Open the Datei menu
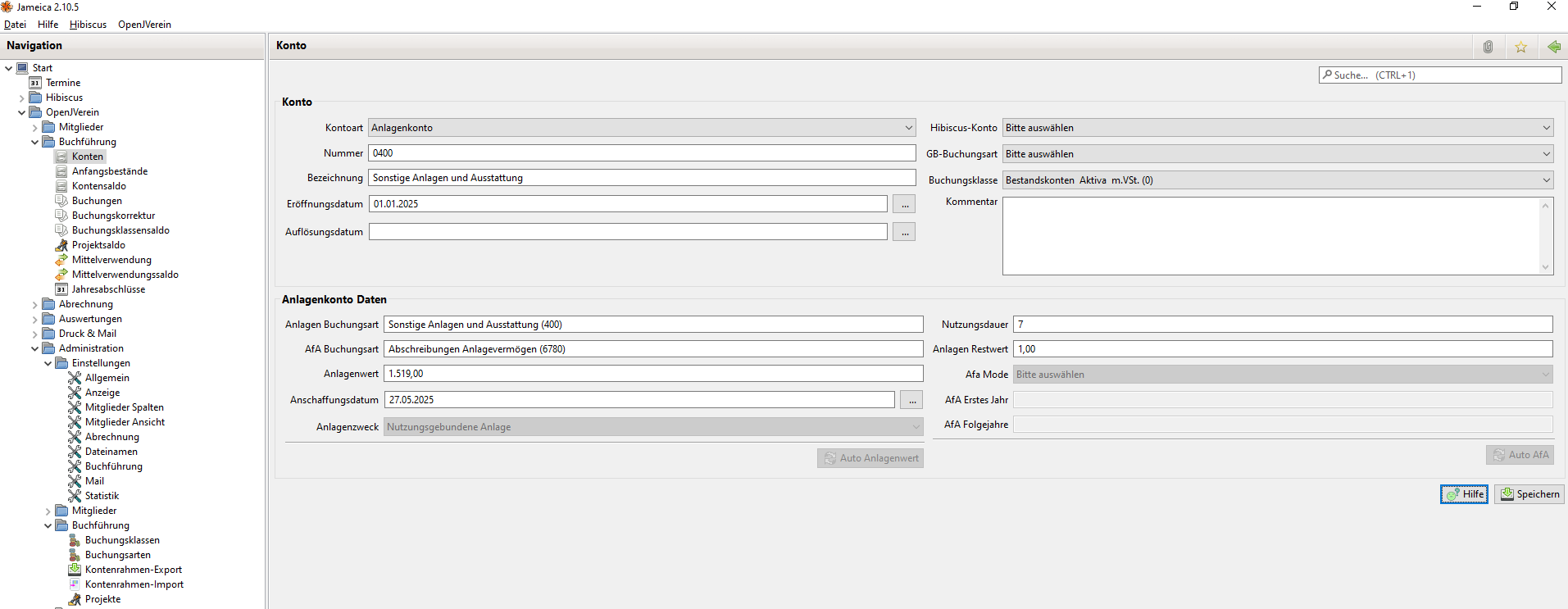This screenshot has width=1568, height=609. (x=15, y=25)
